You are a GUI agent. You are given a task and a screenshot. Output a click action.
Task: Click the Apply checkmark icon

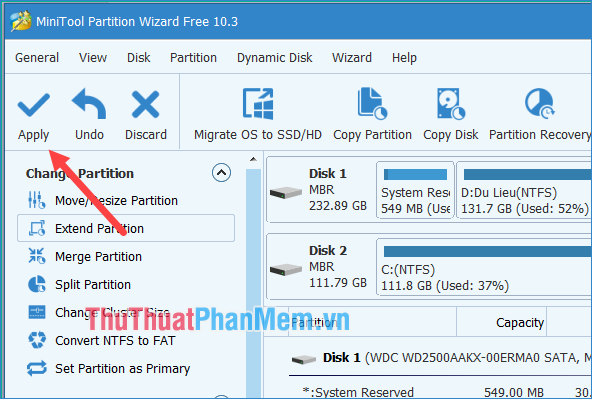click(x=34, y=105)
